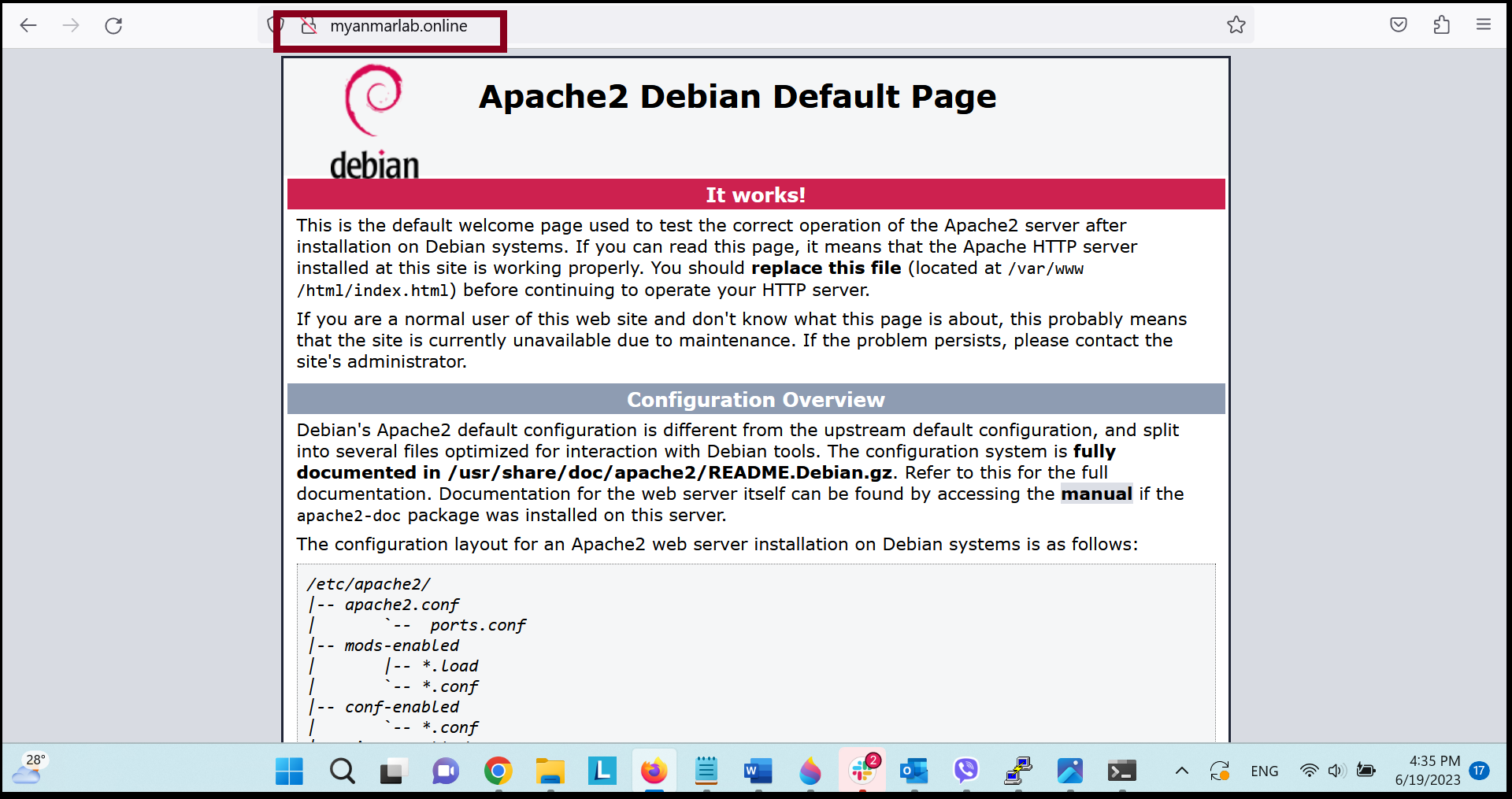Open Notepad from the taskbar
This screenshot has height=799, width=1512.
pyautogui.click(x=706, y=771)
